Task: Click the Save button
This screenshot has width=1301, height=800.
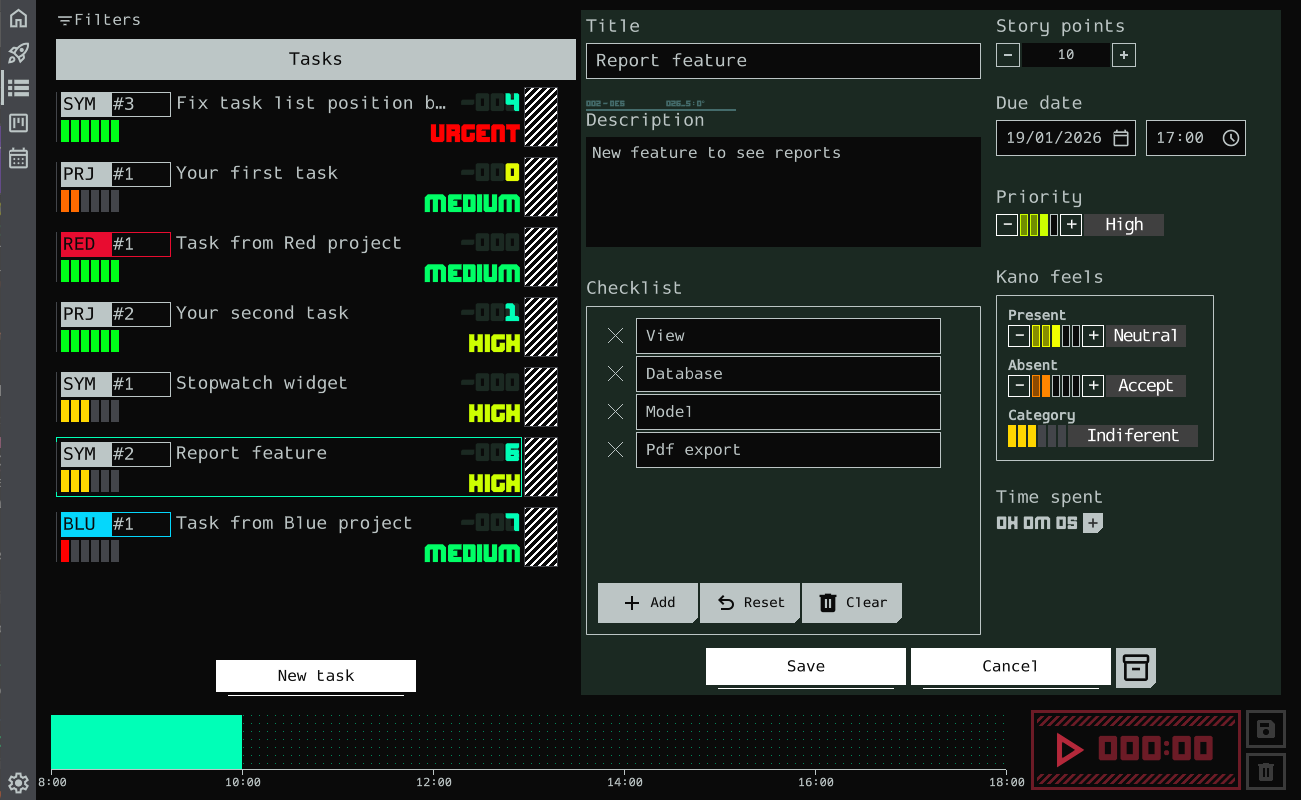Action: pyautogui.click(x=805, y=666)
